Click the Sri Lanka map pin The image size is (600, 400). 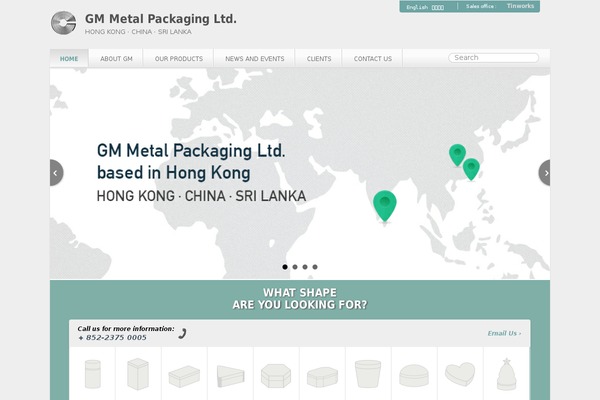pos(385,206)
